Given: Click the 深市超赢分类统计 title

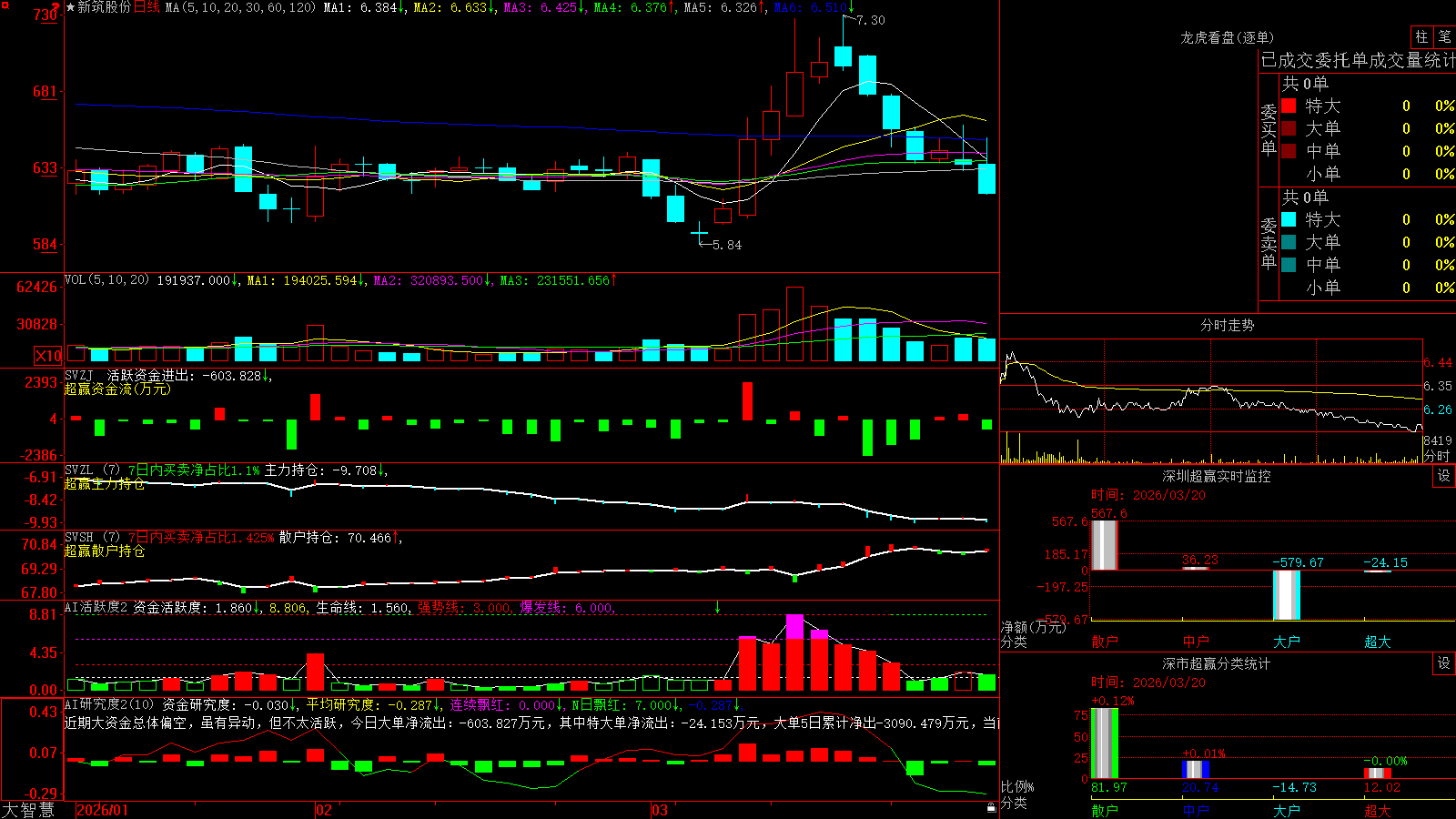Looking at the screenshot, I should [x=1216, y=663].
